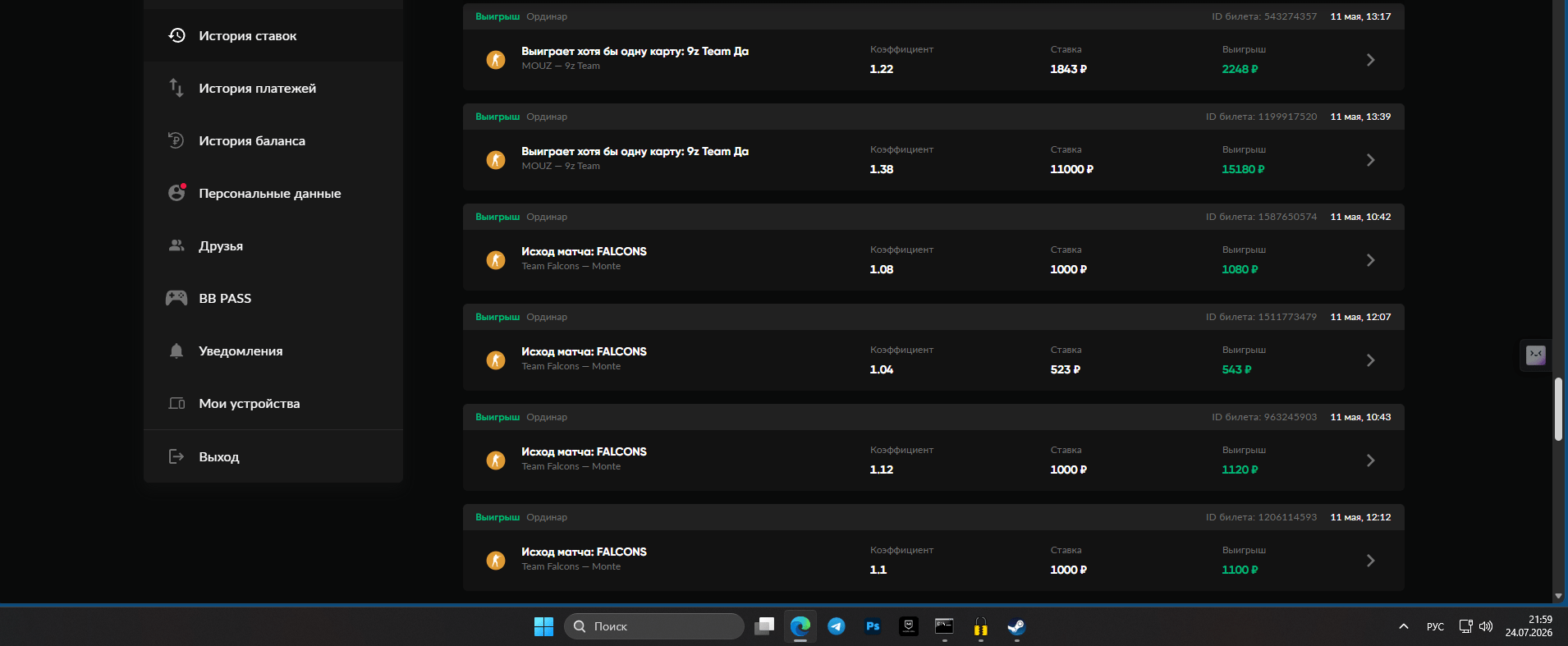Click stake value 11000 ₽
1568x646 pixels.
pos(1071,169)
